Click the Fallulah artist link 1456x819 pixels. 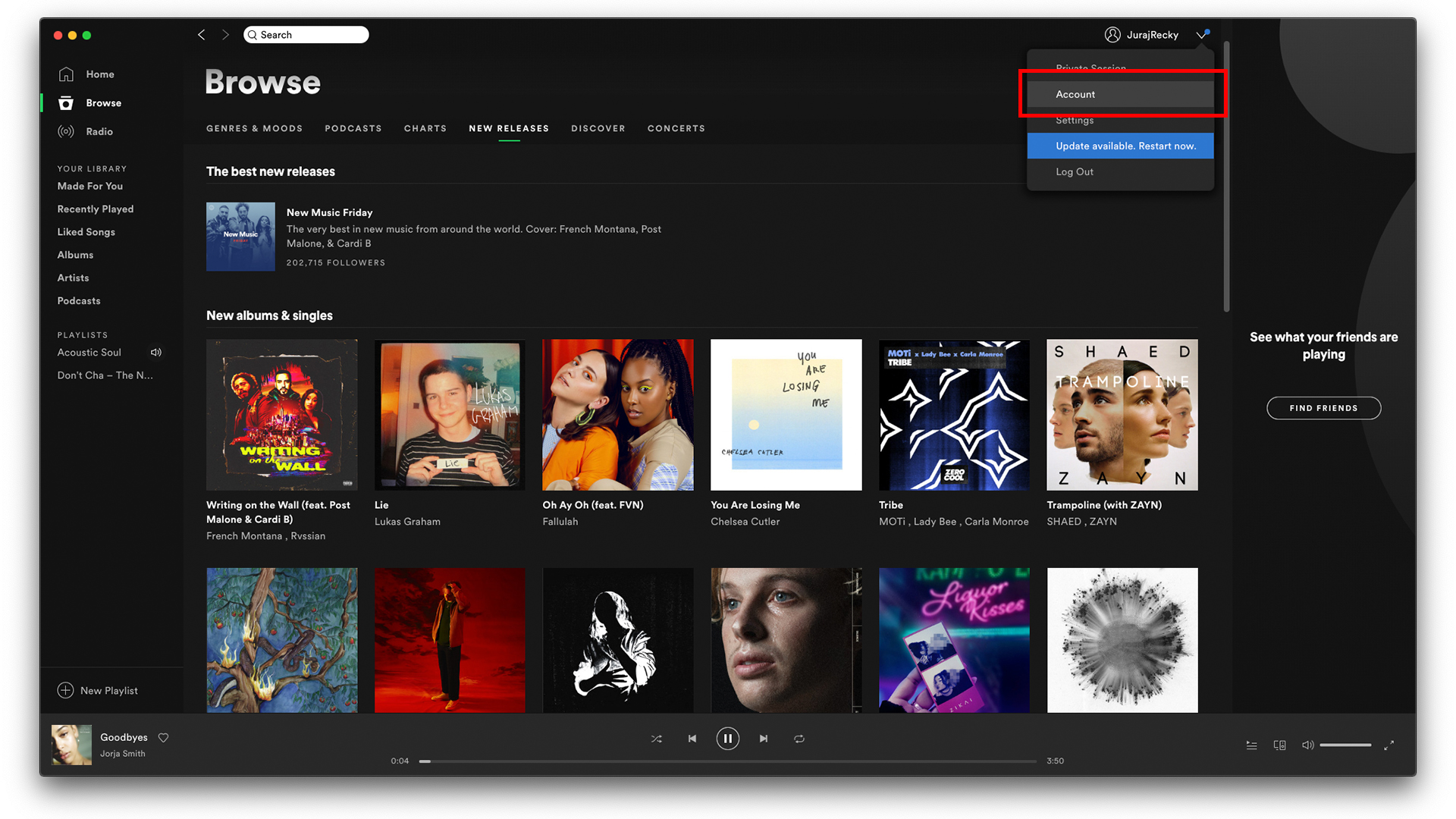pos(560,522)
